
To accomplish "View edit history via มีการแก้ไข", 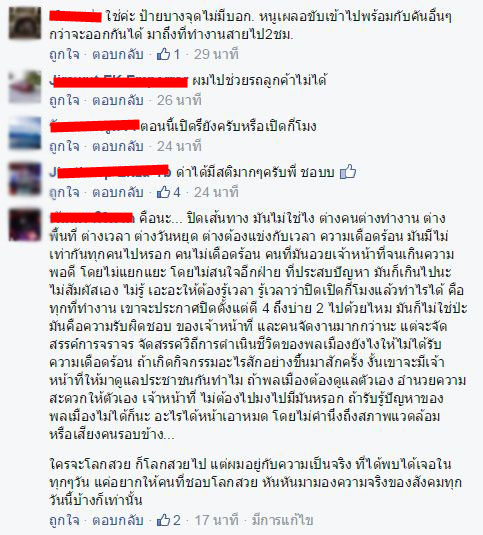I will pos(282,520).
